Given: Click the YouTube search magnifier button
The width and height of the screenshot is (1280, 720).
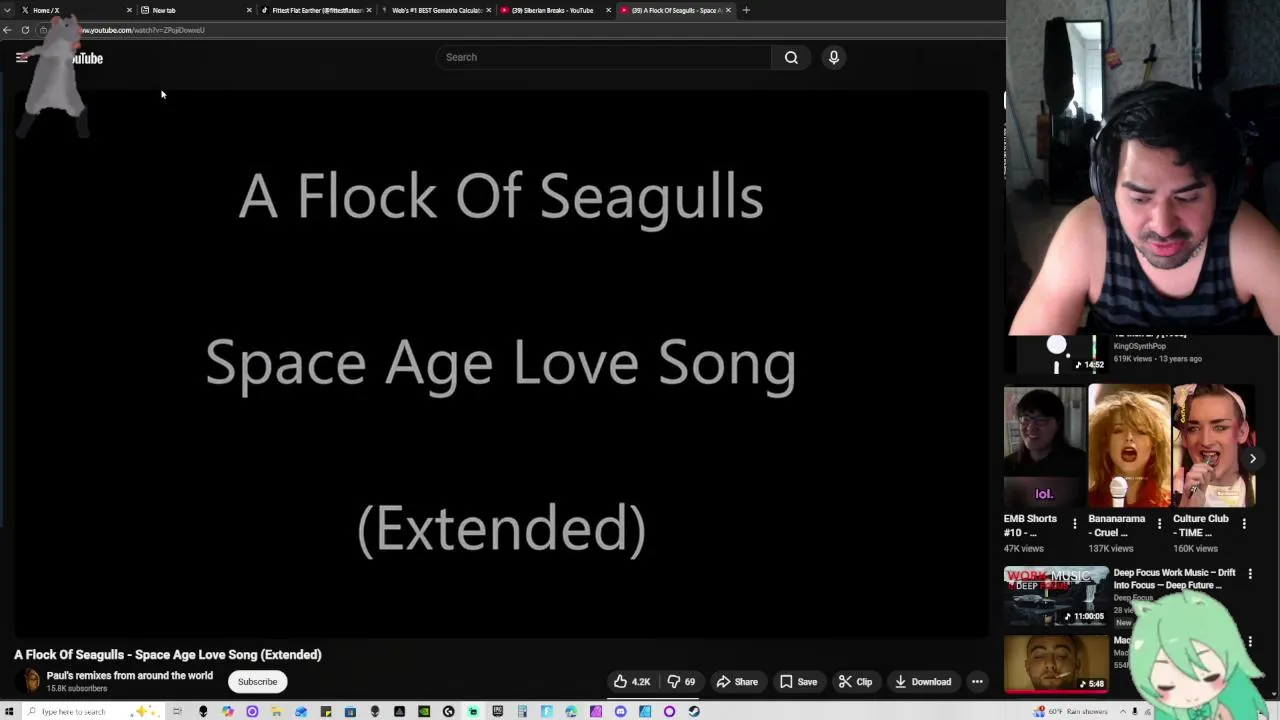Looking at the screenshot, I should pos(791,57).
